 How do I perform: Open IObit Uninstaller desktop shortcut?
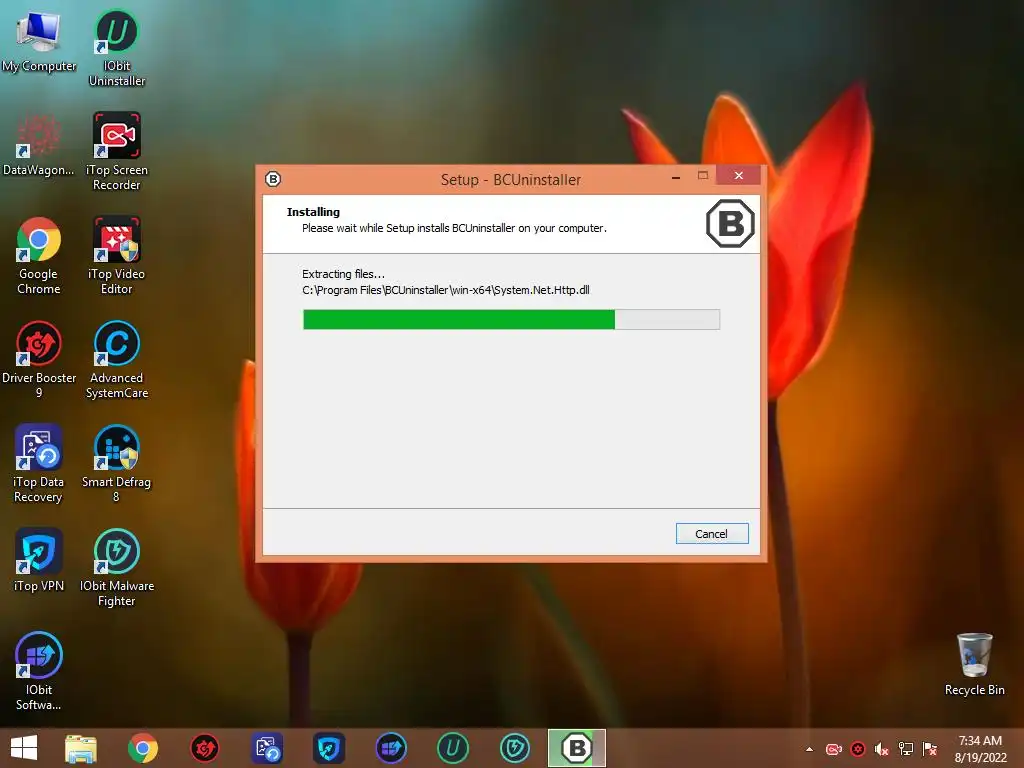(117, 49)
